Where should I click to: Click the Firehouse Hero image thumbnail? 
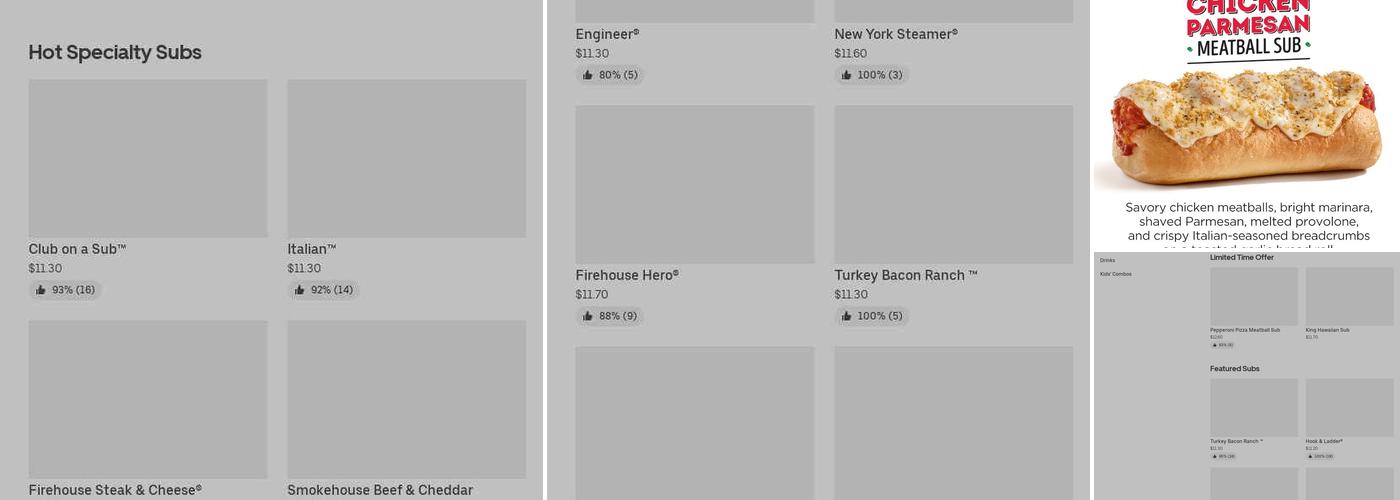[x=694, y=184]
